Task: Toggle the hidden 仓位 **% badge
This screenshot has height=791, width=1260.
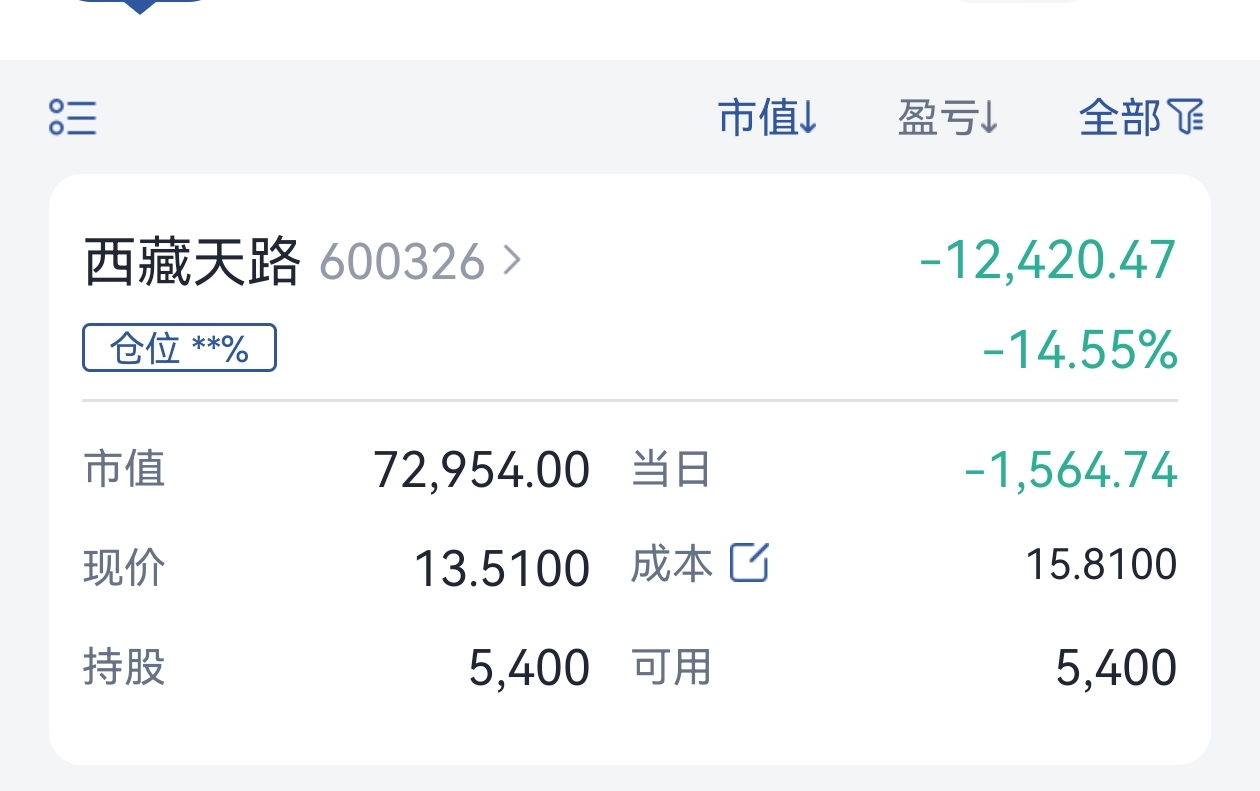Action: [179, 349]
